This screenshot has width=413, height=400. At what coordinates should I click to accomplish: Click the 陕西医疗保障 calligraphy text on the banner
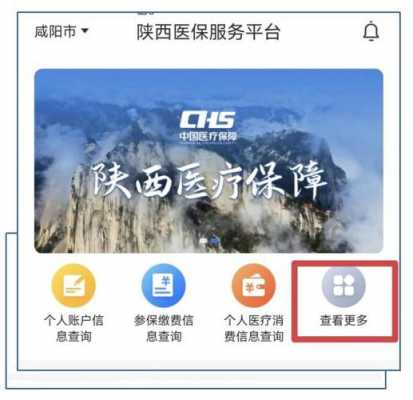pos(209,181)
